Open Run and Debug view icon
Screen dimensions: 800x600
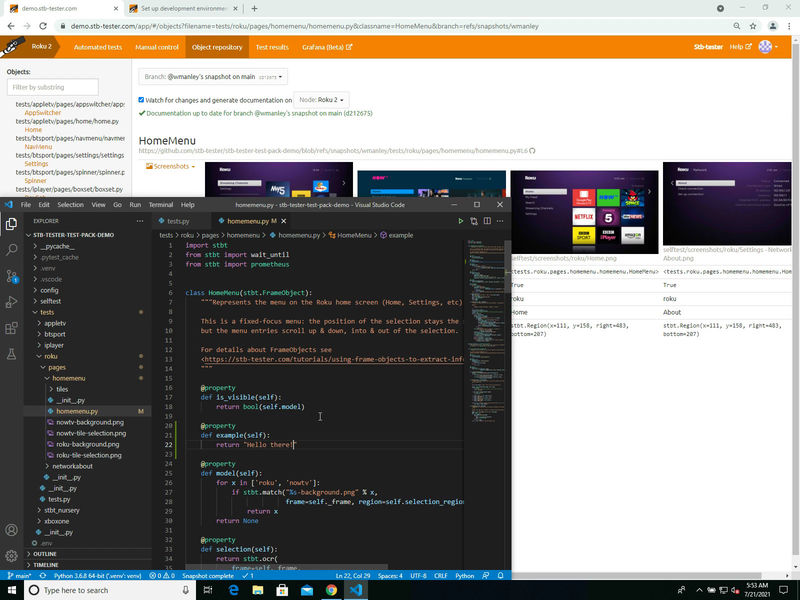click(x=11, y=301)
